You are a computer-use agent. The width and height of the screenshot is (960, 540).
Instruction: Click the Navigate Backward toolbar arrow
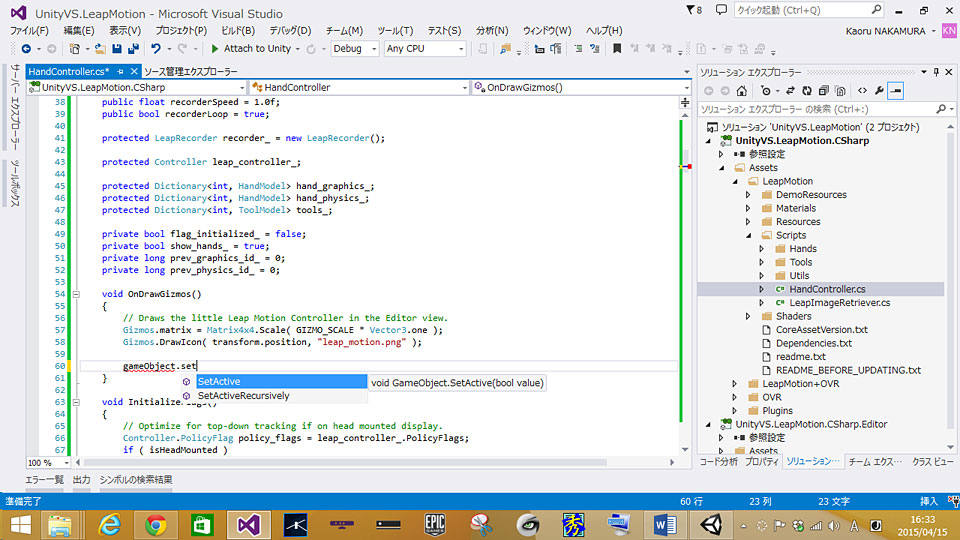pyautogui.click(x=26, y=48)
